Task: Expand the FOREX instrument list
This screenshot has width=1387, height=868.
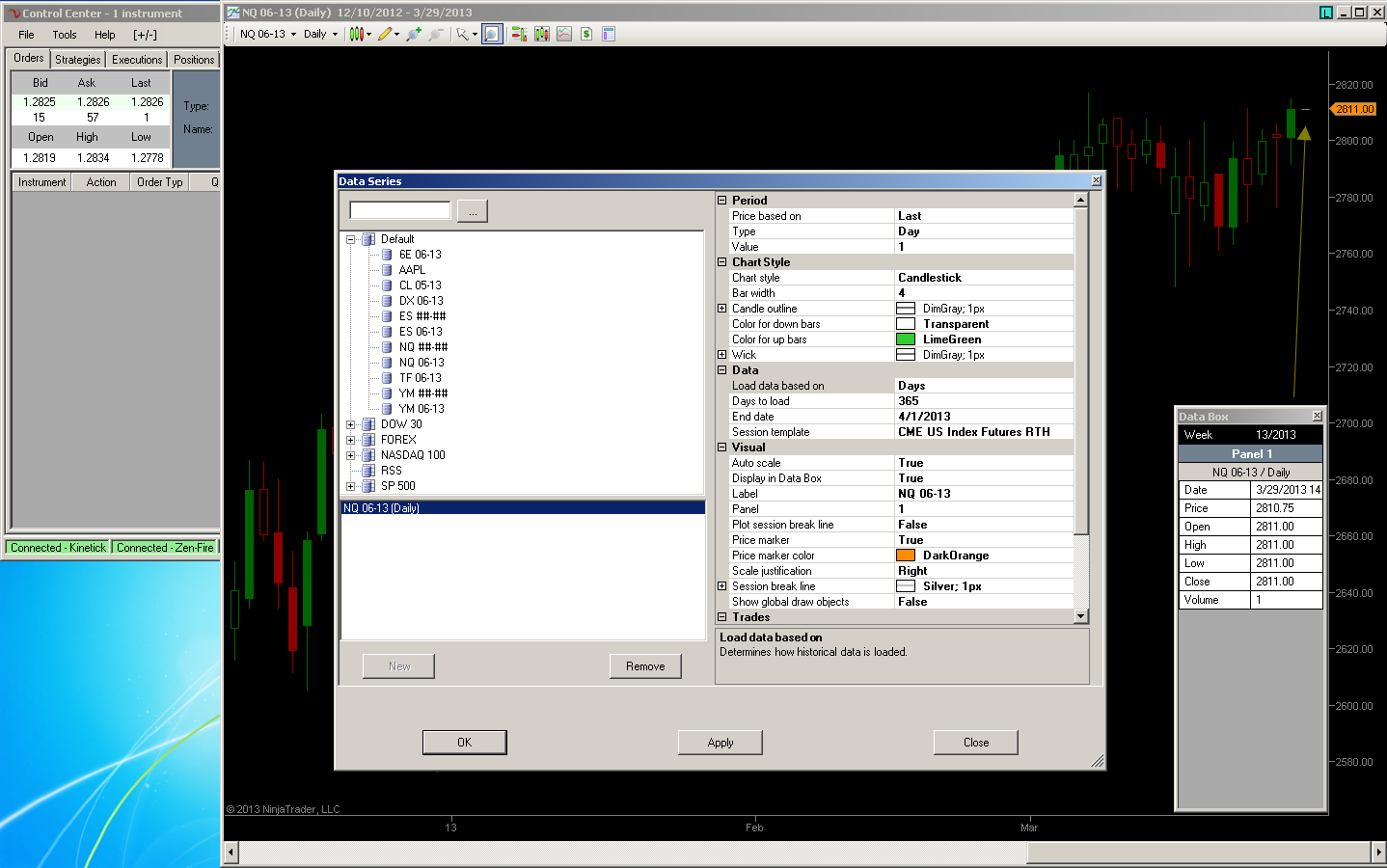Action: (x=351, y=440)
